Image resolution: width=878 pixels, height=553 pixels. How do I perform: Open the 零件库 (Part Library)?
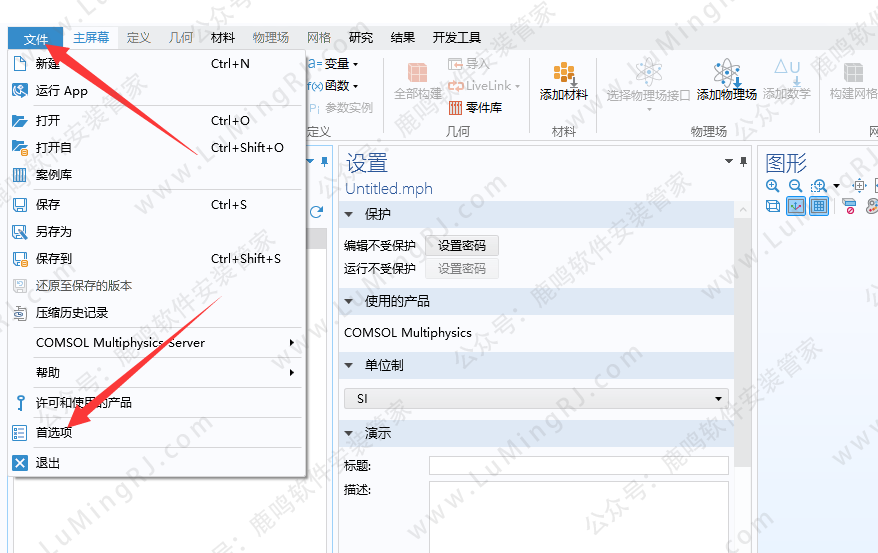coord(476,108)
